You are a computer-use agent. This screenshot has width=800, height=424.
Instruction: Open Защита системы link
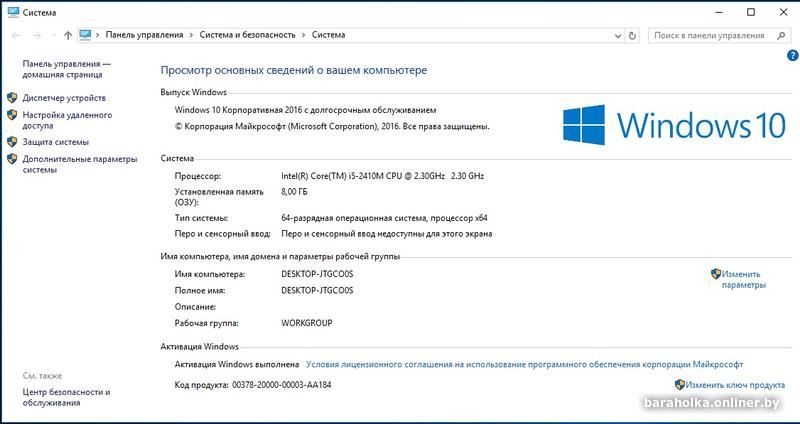click(56, 142)
